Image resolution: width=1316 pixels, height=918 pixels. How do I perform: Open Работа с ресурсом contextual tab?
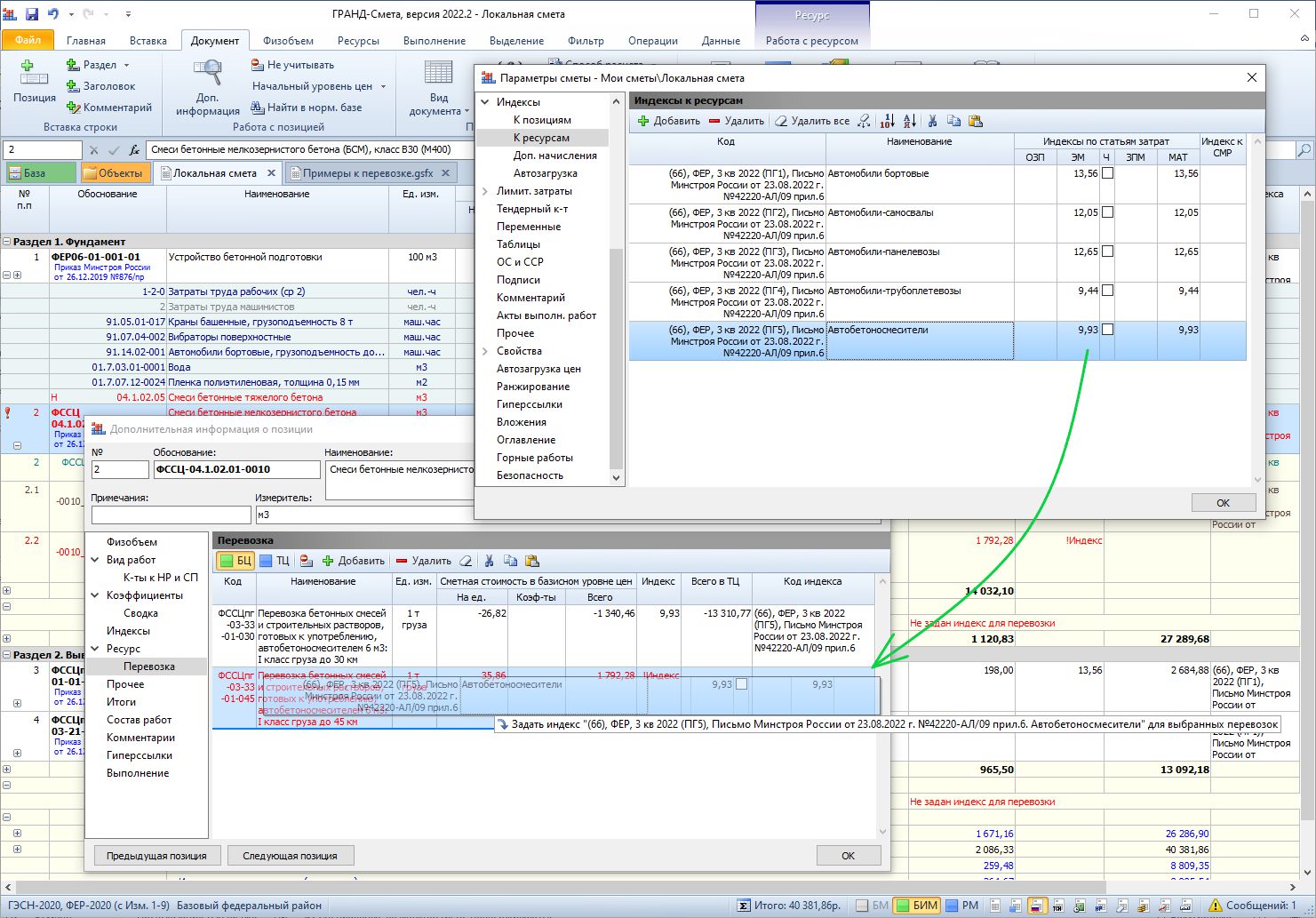[x=812, y=41]
